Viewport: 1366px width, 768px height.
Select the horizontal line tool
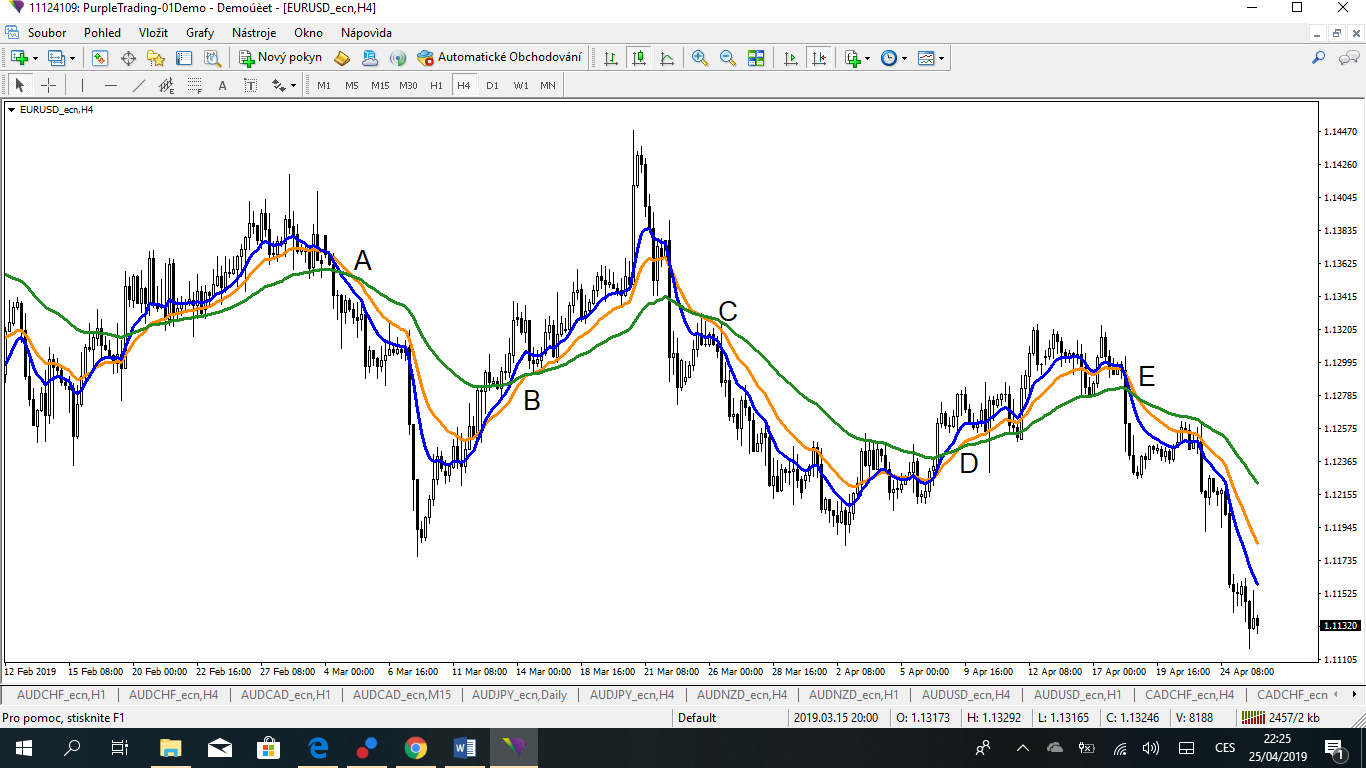111,85
